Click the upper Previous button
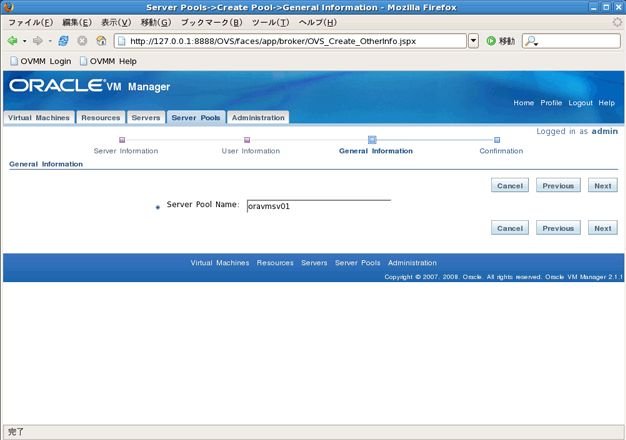 coord(558,186)
